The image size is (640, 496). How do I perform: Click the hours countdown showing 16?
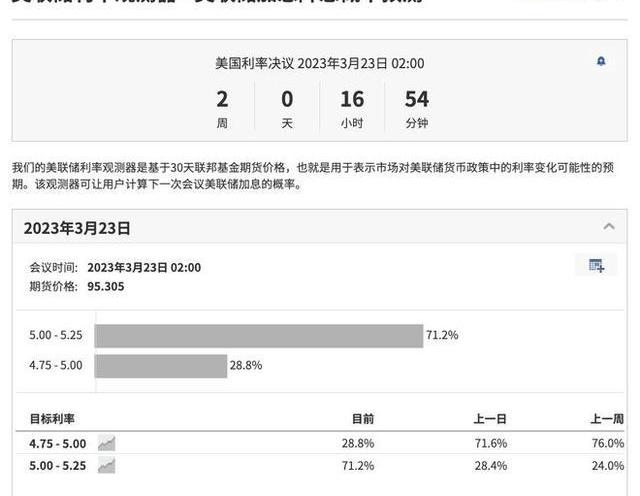pyautogui.click(x=352, y=99)
